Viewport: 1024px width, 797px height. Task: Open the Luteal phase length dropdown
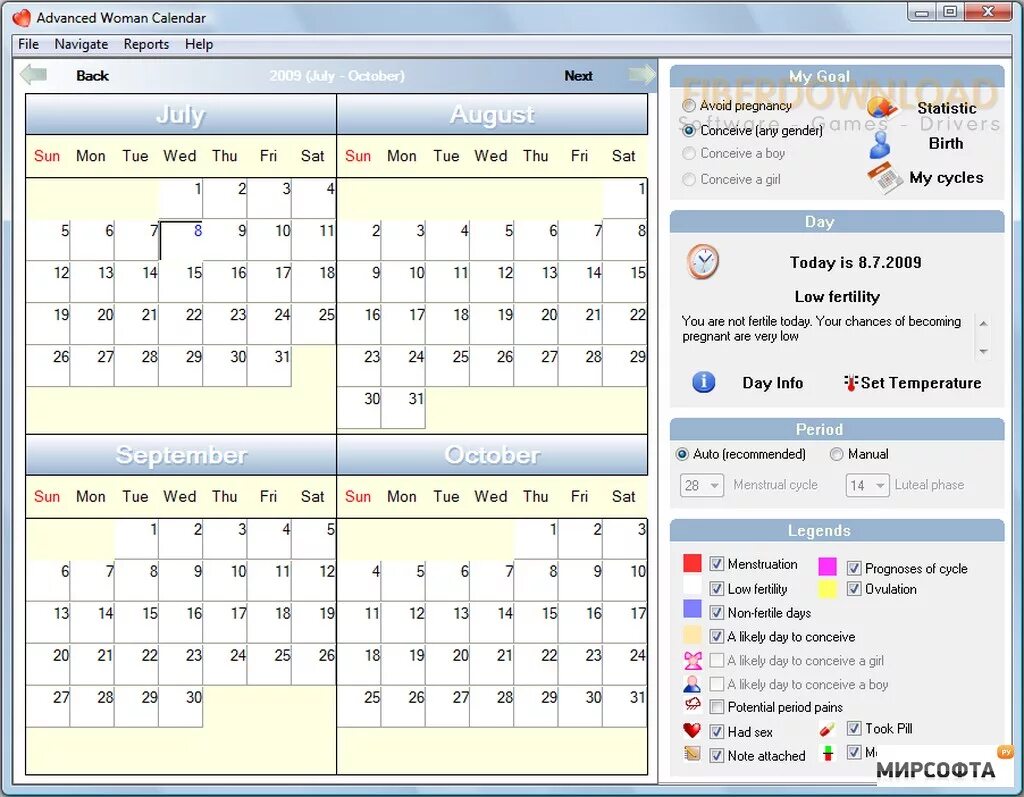click(x=867, y=485)
